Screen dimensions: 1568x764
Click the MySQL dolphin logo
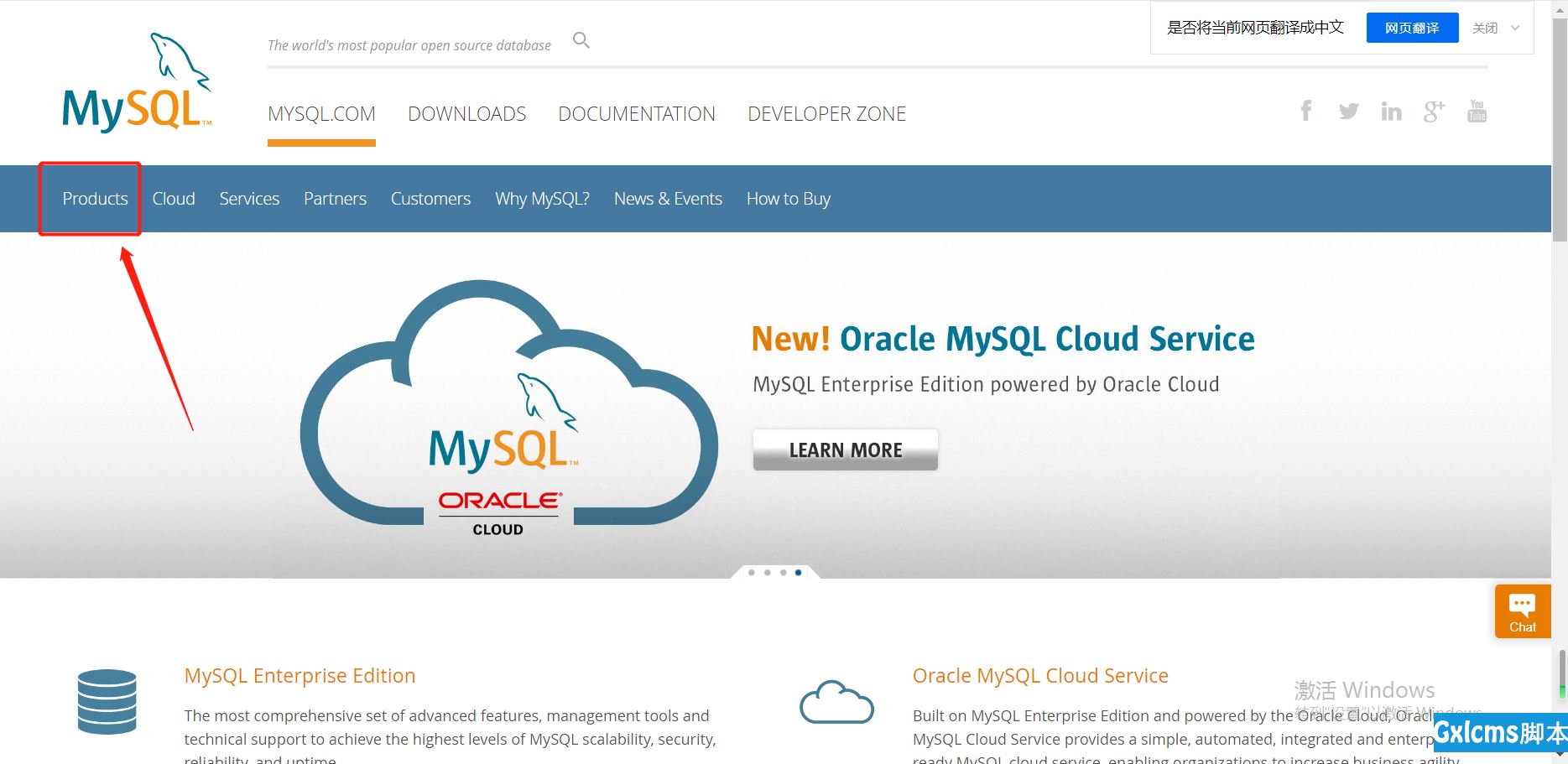(137, 82)
